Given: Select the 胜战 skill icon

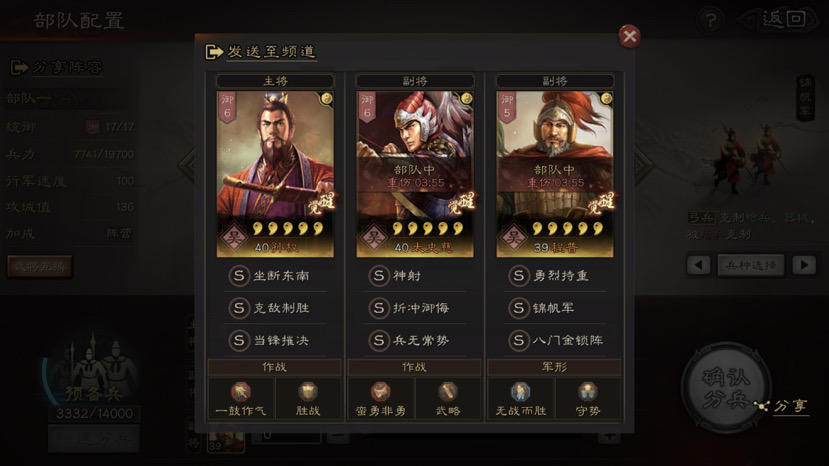Looking at the screenshot, I should coord(308,392).
